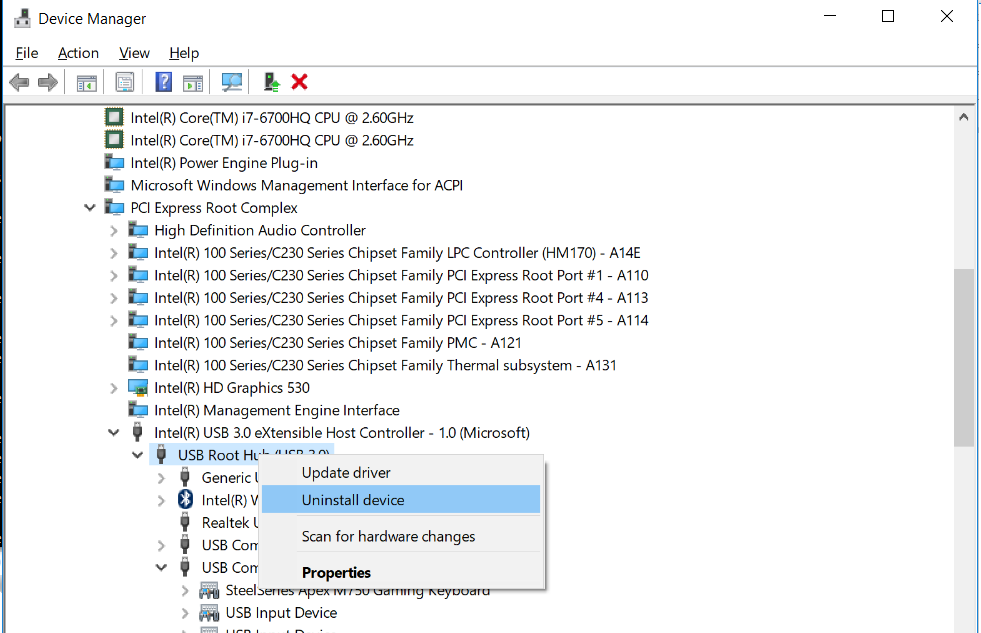Screen dimensions: 981x633
Task: Open the Help menu
Action: point(184,53)
